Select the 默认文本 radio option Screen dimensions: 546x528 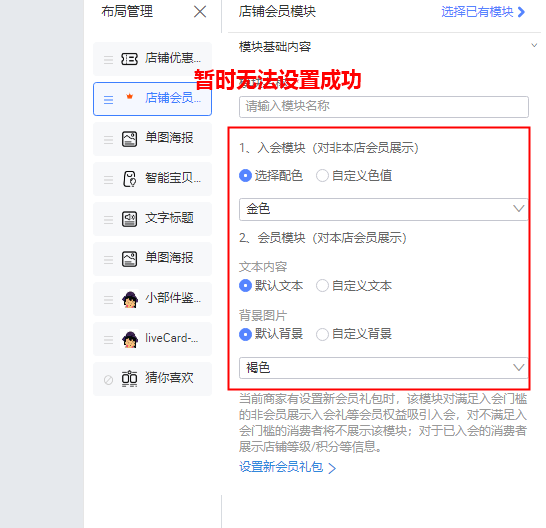[245, 286]
